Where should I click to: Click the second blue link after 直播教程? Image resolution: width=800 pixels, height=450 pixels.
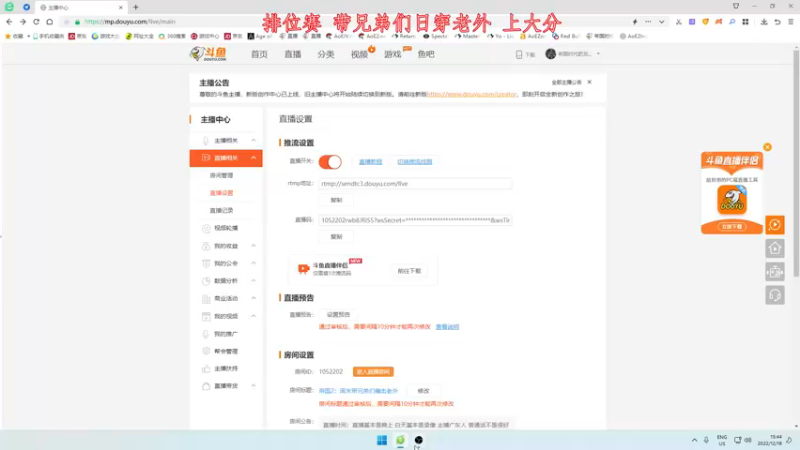(x=415, y=162)
